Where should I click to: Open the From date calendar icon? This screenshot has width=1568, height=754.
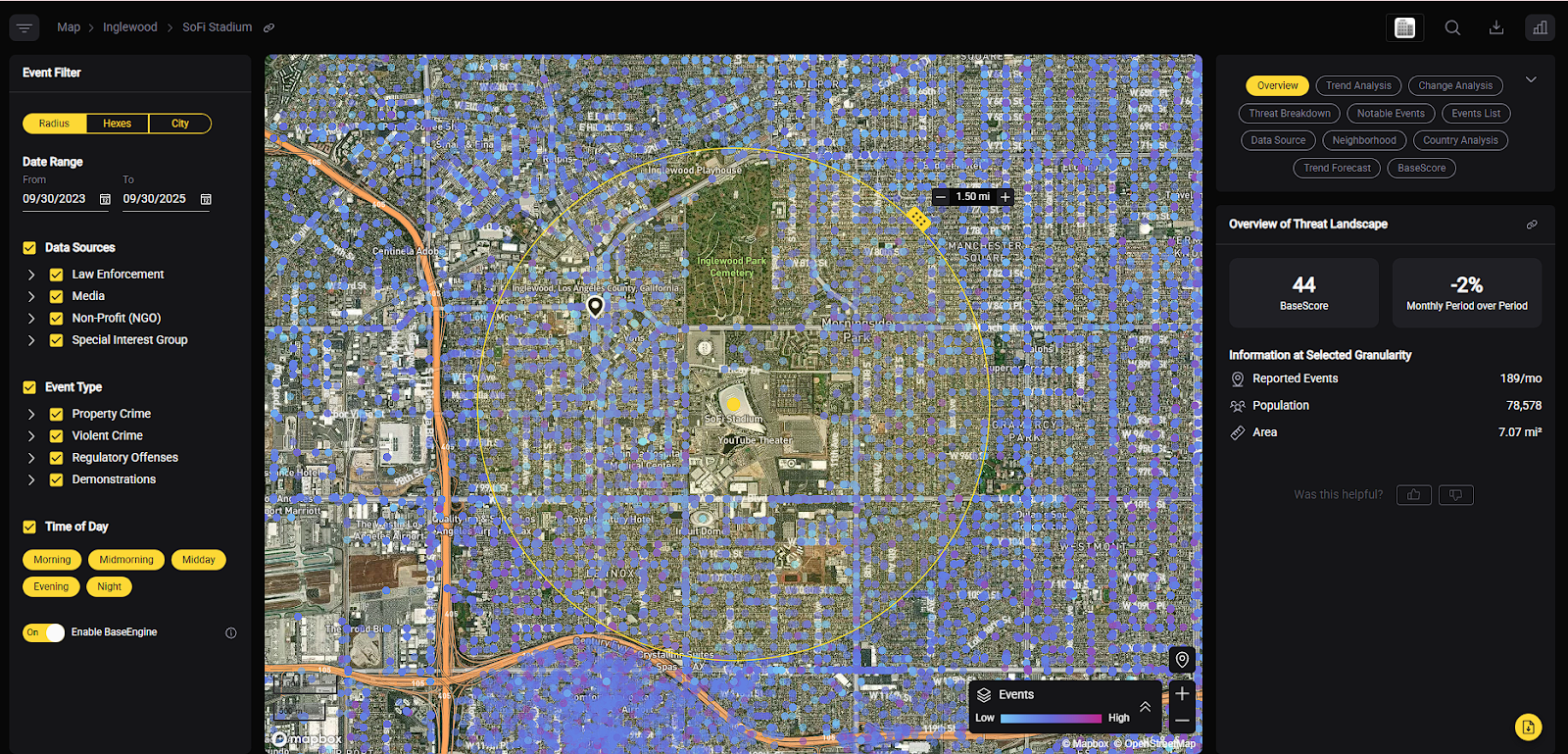coord(105,199)
